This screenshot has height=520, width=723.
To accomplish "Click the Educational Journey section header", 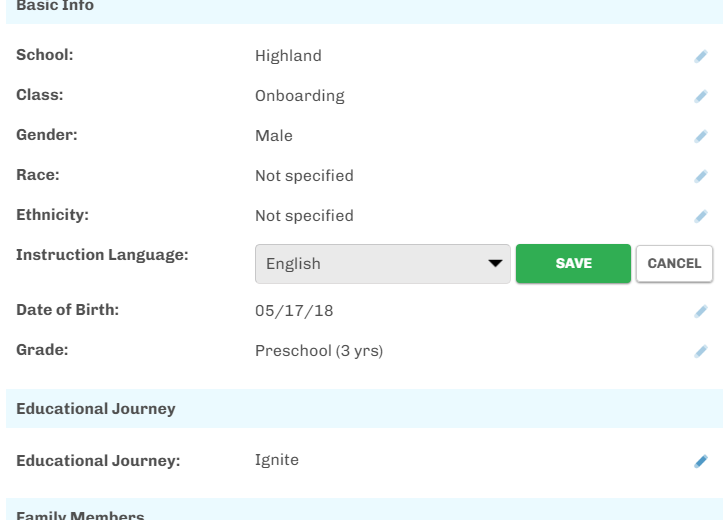I will [x=96, y=408].
